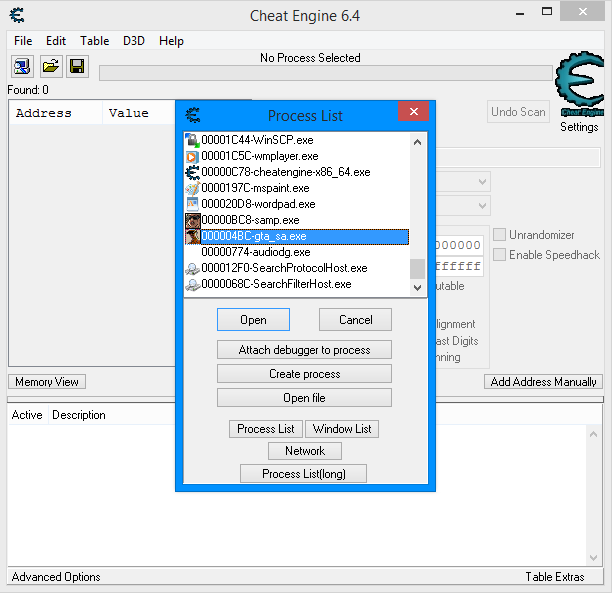Click the gta_sa.exe process icon
Screen dimensions: 612x593
[x=192, y=237]
